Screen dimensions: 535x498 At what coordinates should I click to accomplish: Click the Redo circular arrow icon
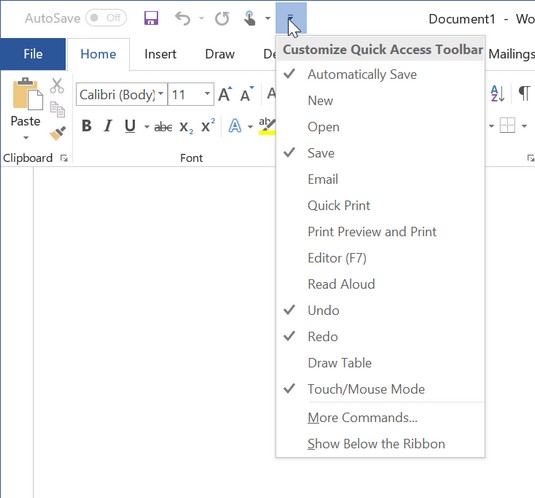point(222,18)
